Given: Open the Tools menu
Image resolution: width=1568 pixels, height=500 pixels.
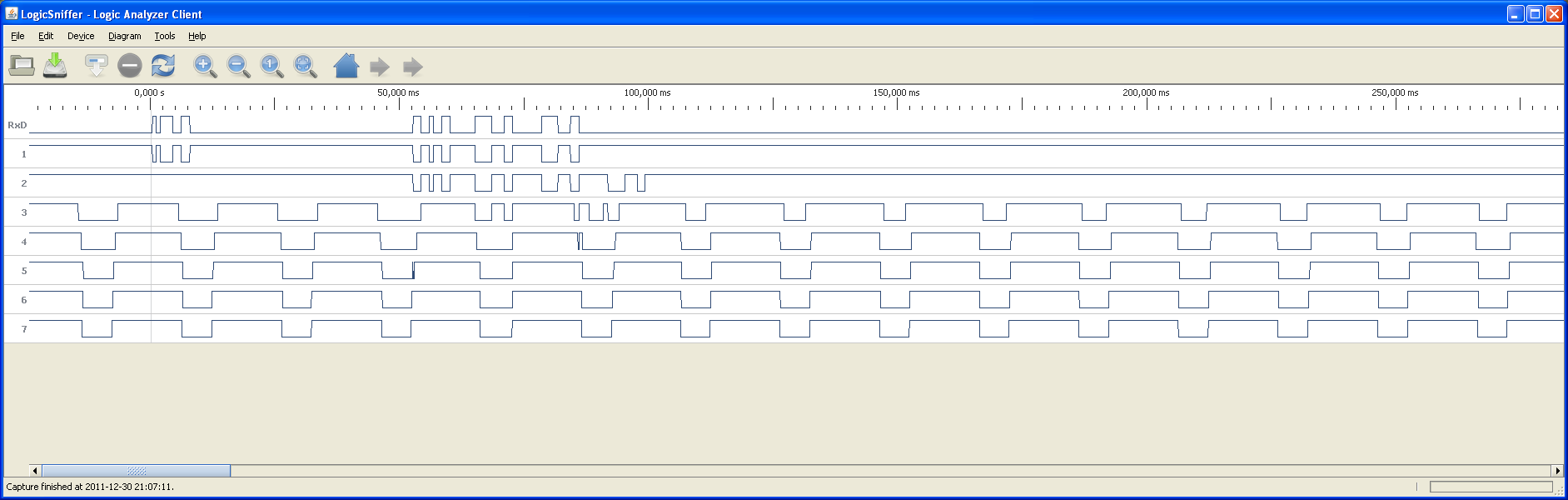Looking at the screenshot, I should [165, 36].
